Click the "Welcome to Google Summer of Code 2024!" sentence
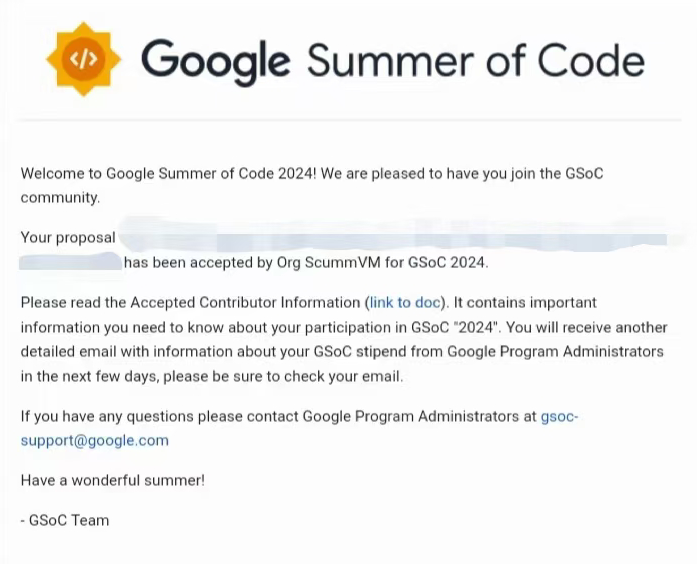The height and width of the screenshot is (564, 697). coord(169,174)
